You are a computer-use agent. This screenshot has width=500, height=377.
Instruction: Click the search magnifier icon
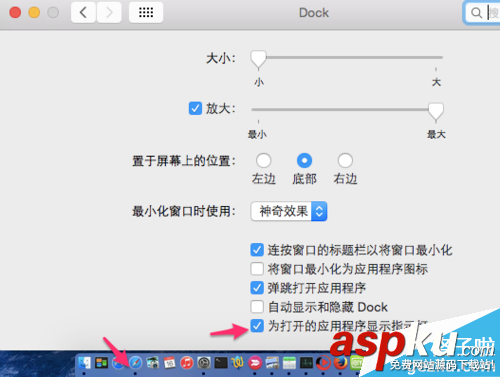click(476, 13)
